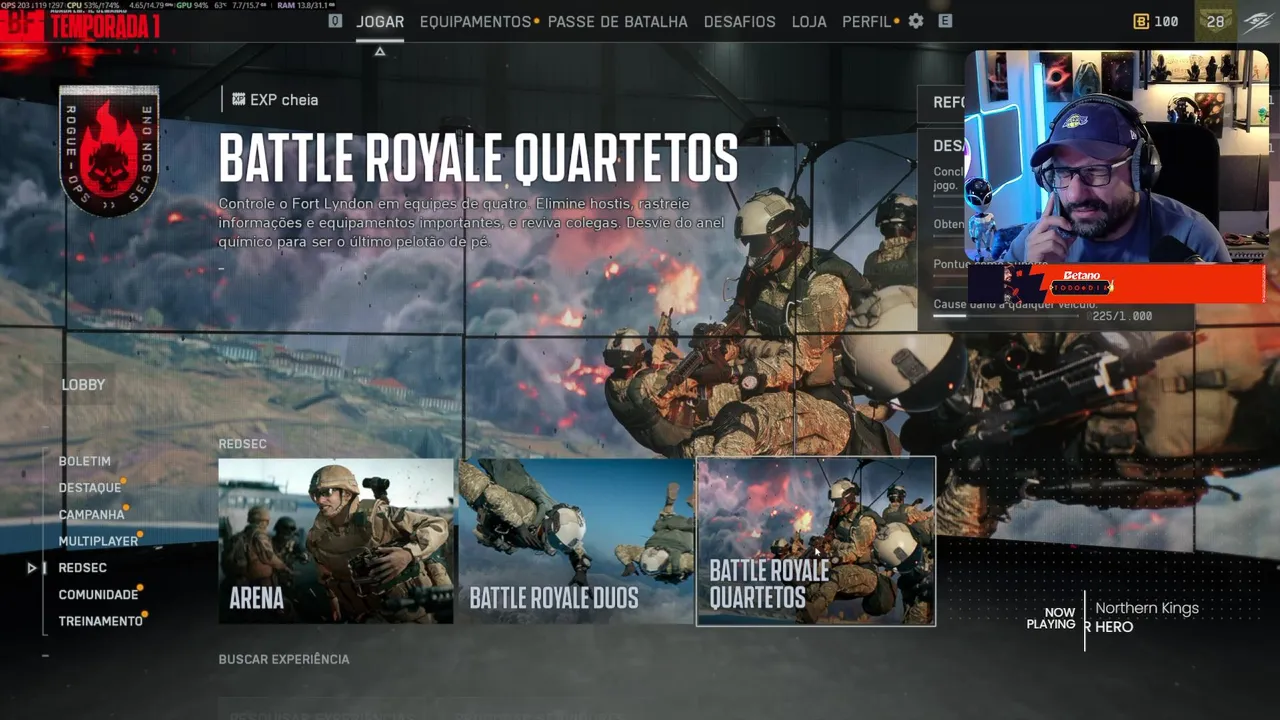1280x720 pixels.
Task: Click the BF logo at top left
Action: [22, 22]
